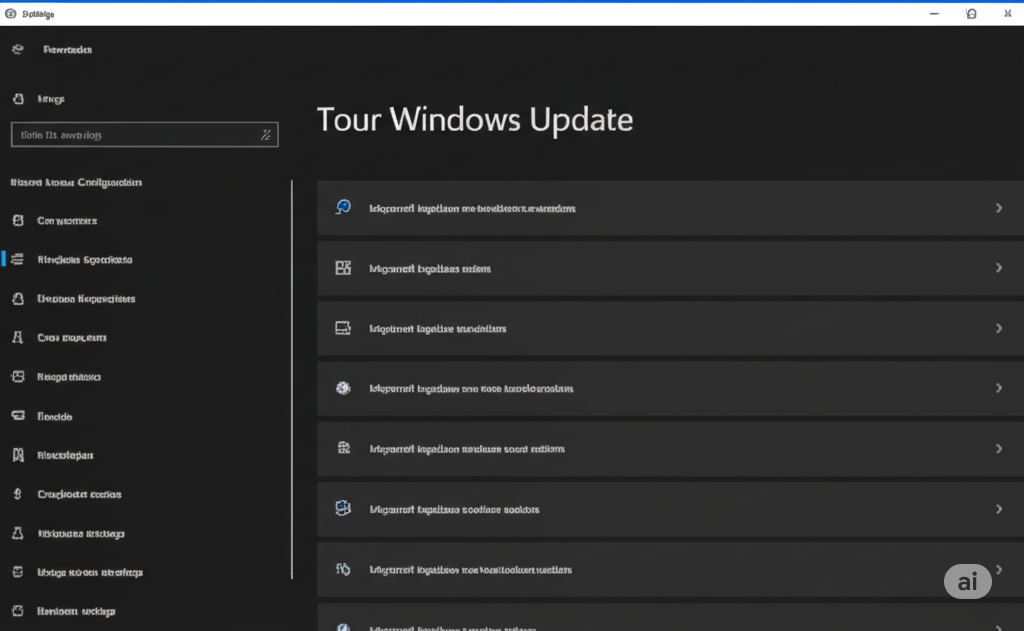Open the 'Rientoem sucktgs' sidebar label
1024x631 pixels.
coord(76,611)
